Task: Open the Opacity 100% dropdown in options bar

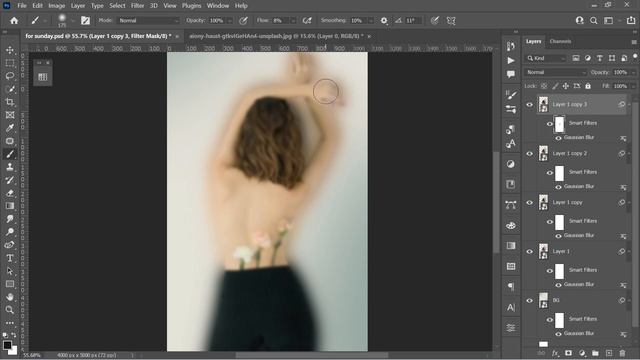Action: (230, 20)
